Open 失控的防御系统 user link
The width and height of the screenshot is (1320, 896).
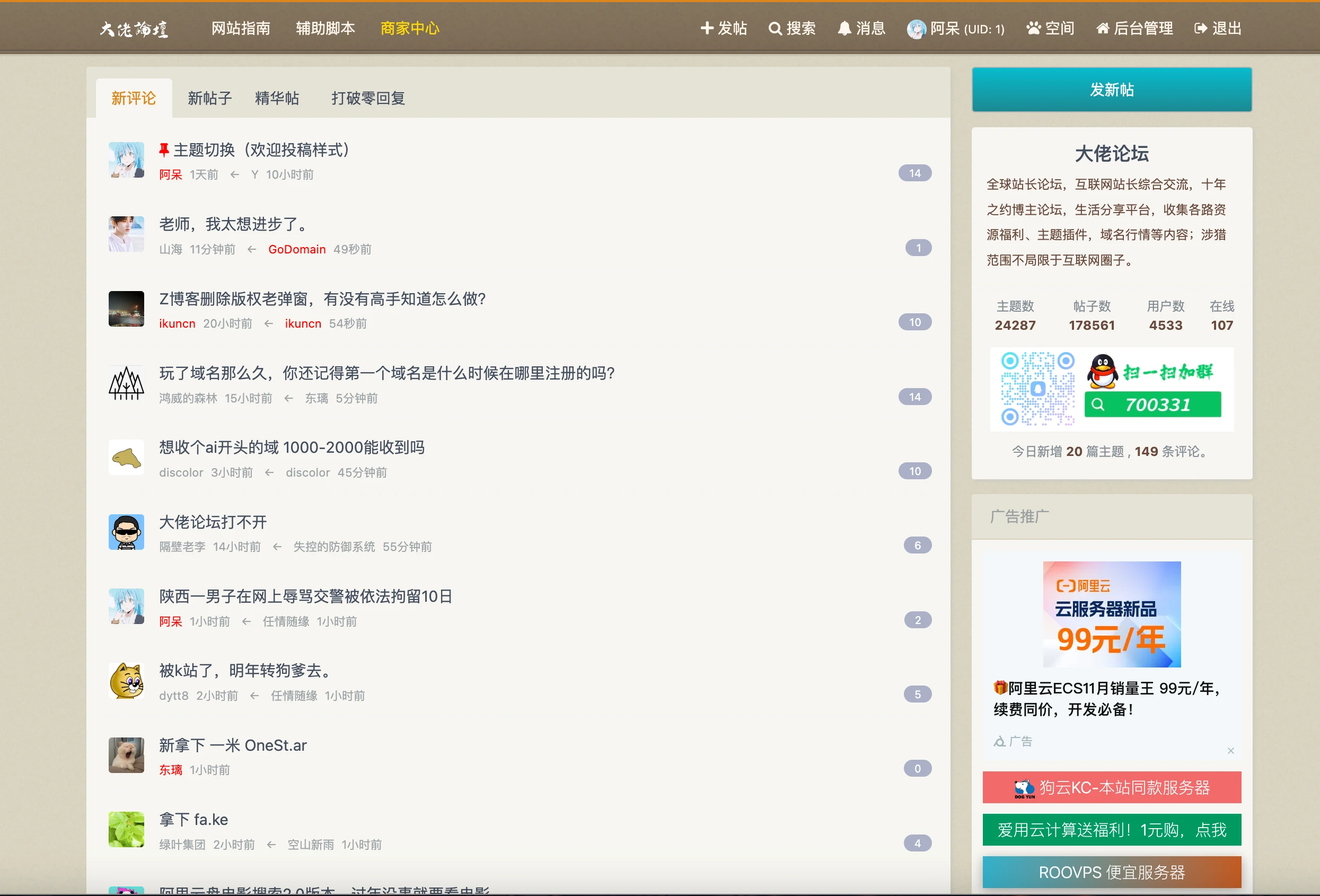[334, 547]
